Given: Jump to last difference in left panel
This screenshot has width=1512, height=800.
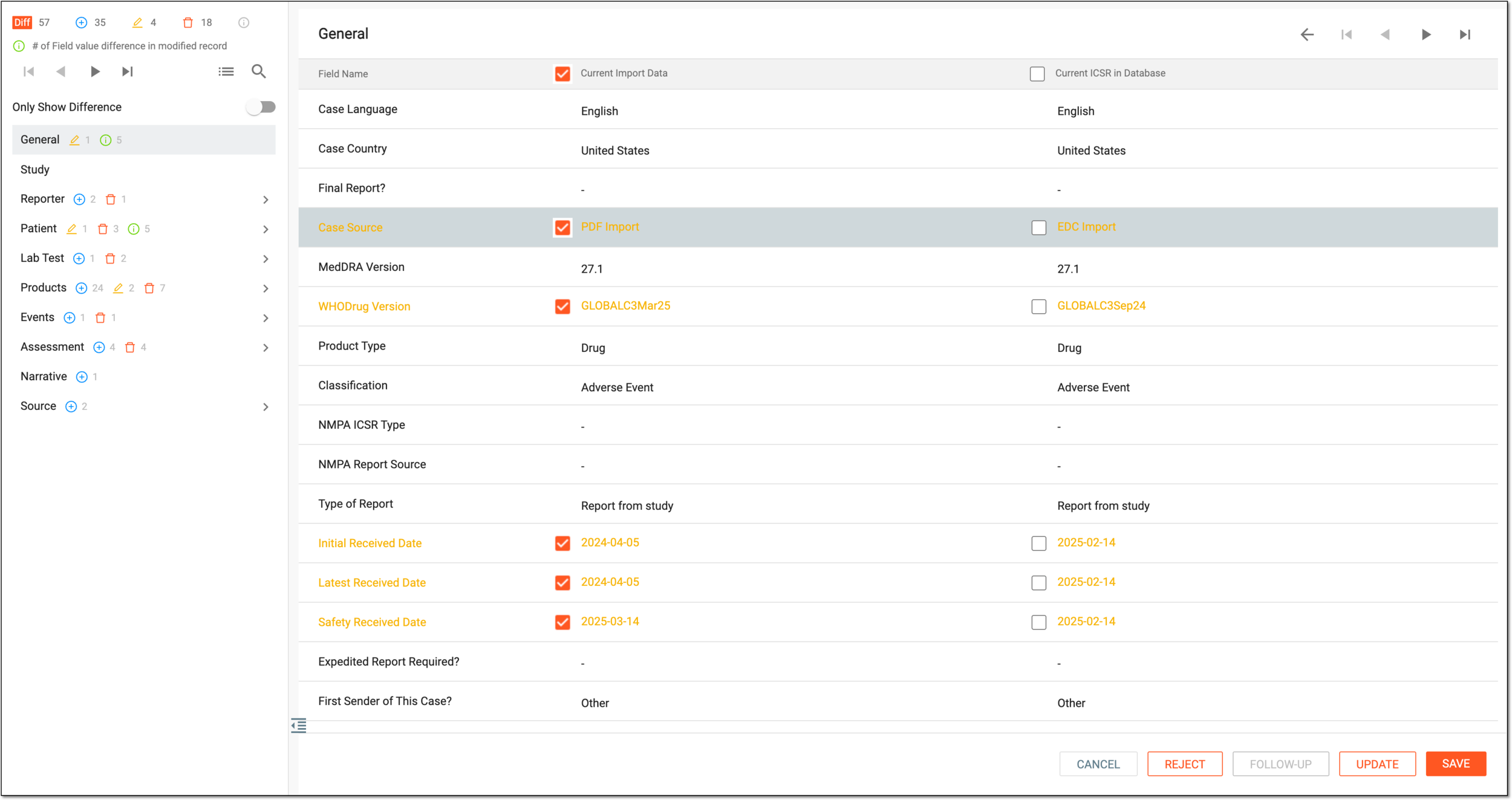Looking at the screenshot, I should [x=128, y=71].
